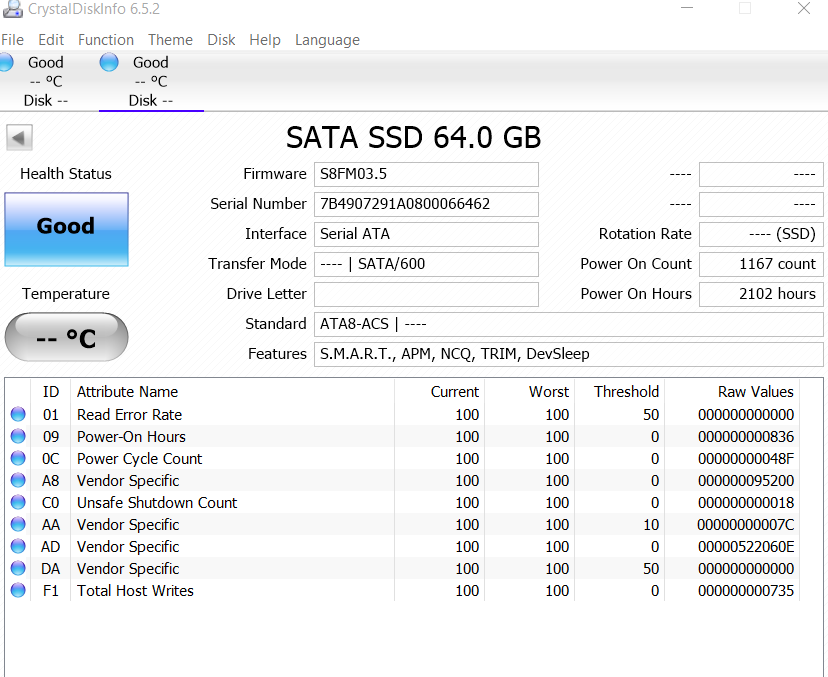Click the Interface field Serial ATA
Image resolution: width=828 pixels, height=677 pixels.
[x=426, y=234]
